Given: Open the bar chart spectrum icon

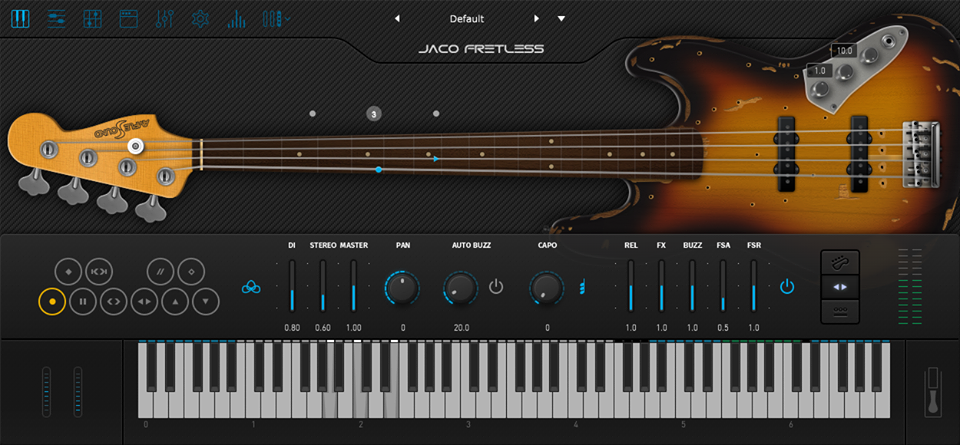Looking at the screenshot, I should coord(236,19).
